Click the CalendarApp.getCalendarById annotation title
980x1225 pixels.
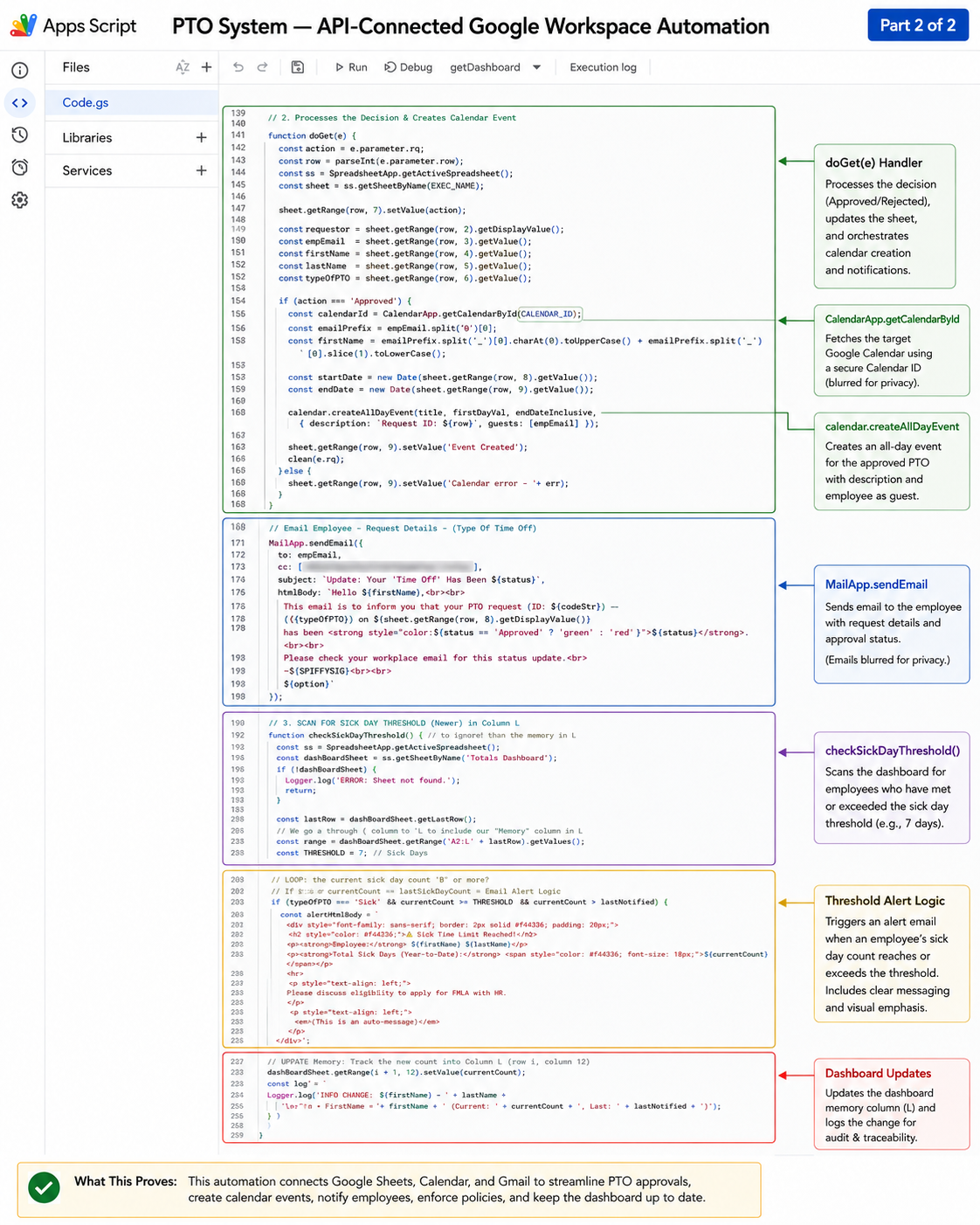[892, 319]
